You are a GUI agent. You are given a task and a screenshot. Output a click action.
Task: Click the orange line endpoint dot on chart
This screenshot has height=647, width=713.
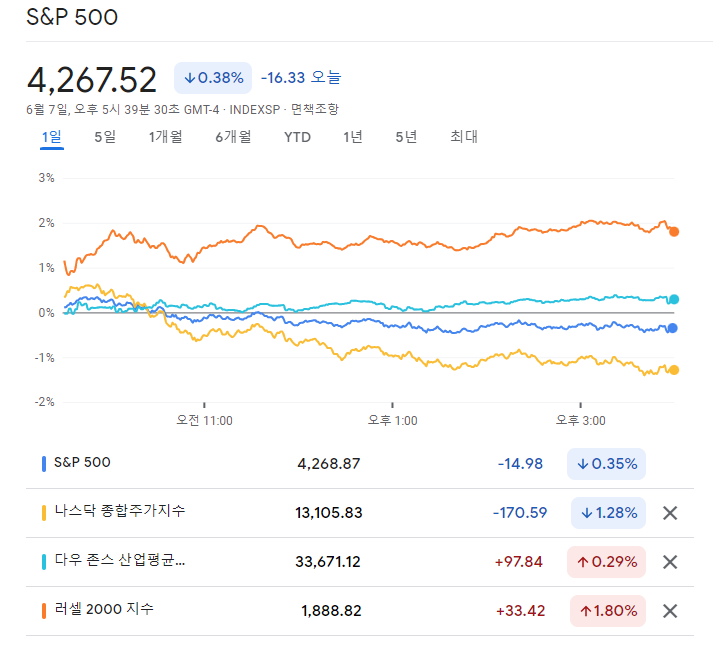674,232
